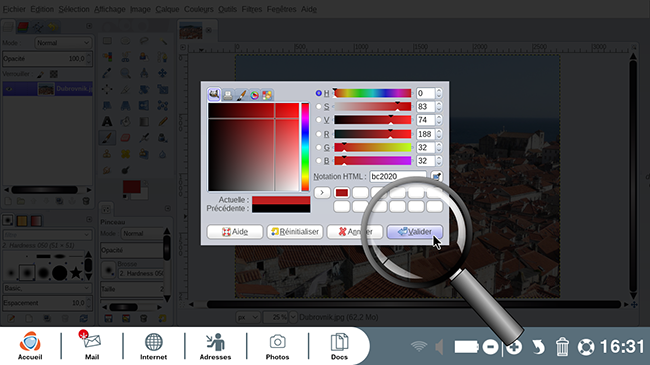The width and height of the screenshot is (650, 365).
Task: Open the Basic brush tag dropdown
Action: point(46,288)
